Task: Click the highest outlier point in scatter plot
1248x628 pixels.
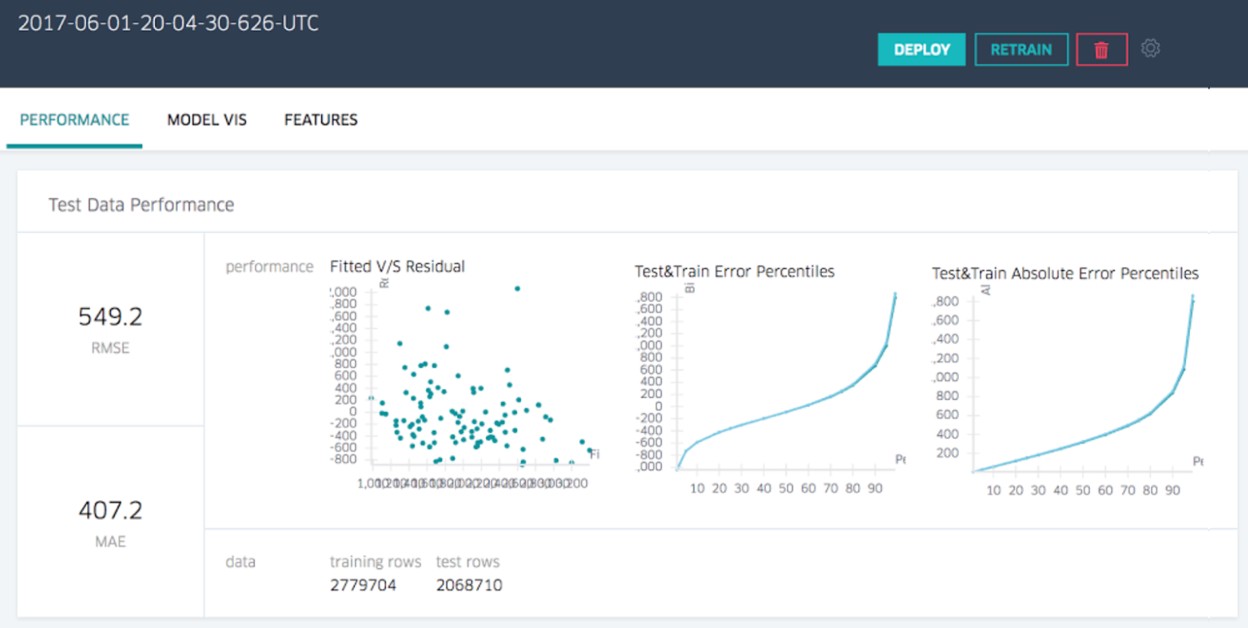Action: [517, 289]
